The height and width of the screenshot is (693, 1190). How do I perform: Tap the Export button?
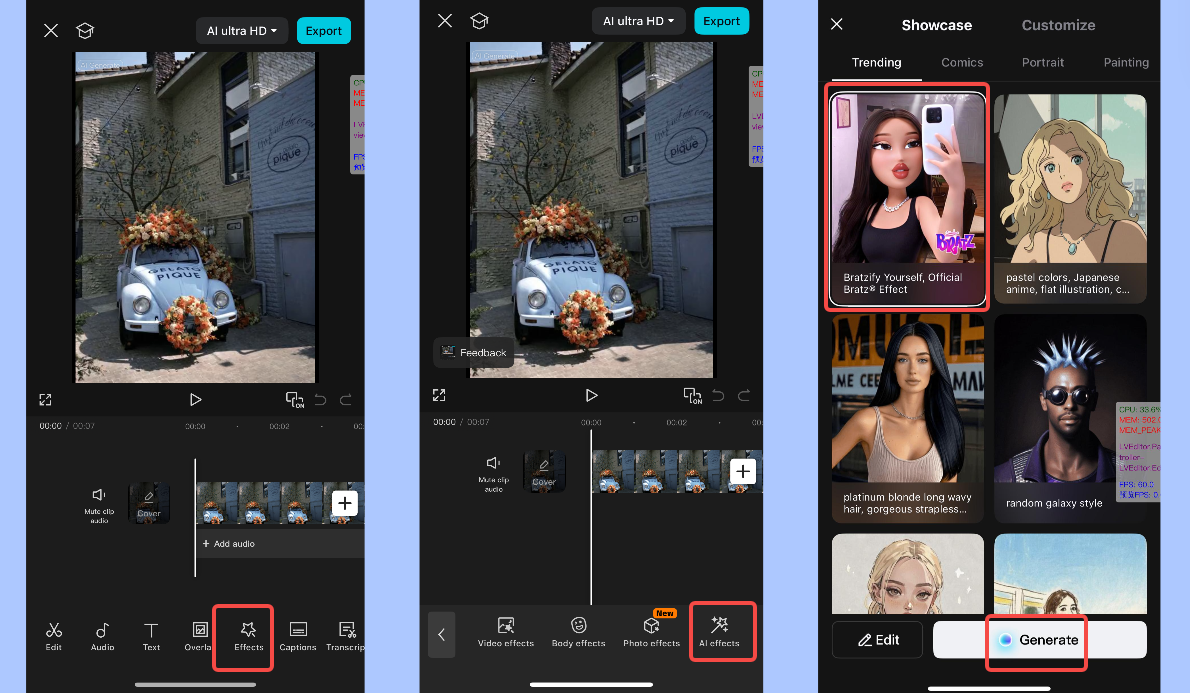point(323,30)
